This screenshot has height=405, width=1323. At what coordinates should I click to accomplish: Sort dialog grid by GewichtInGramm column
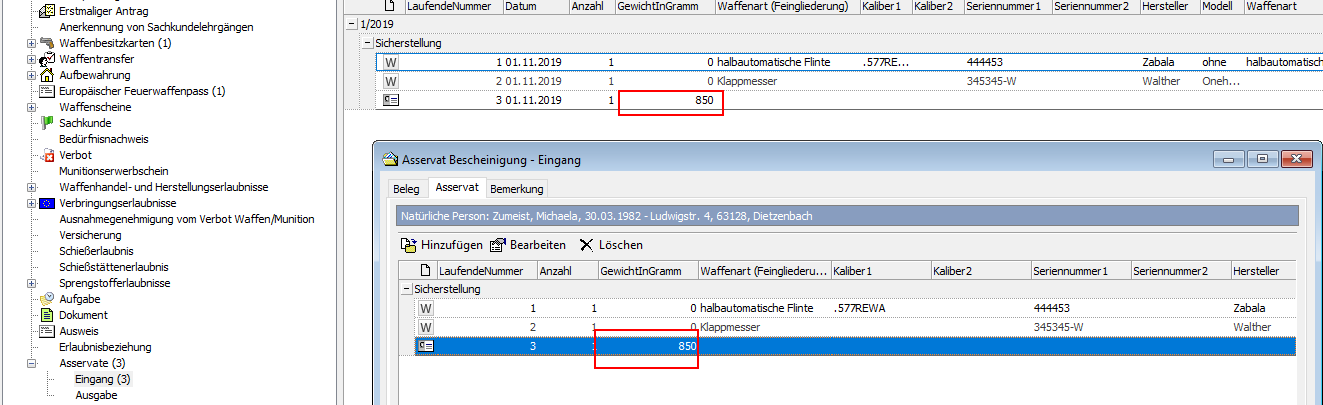tap(646, 270)
